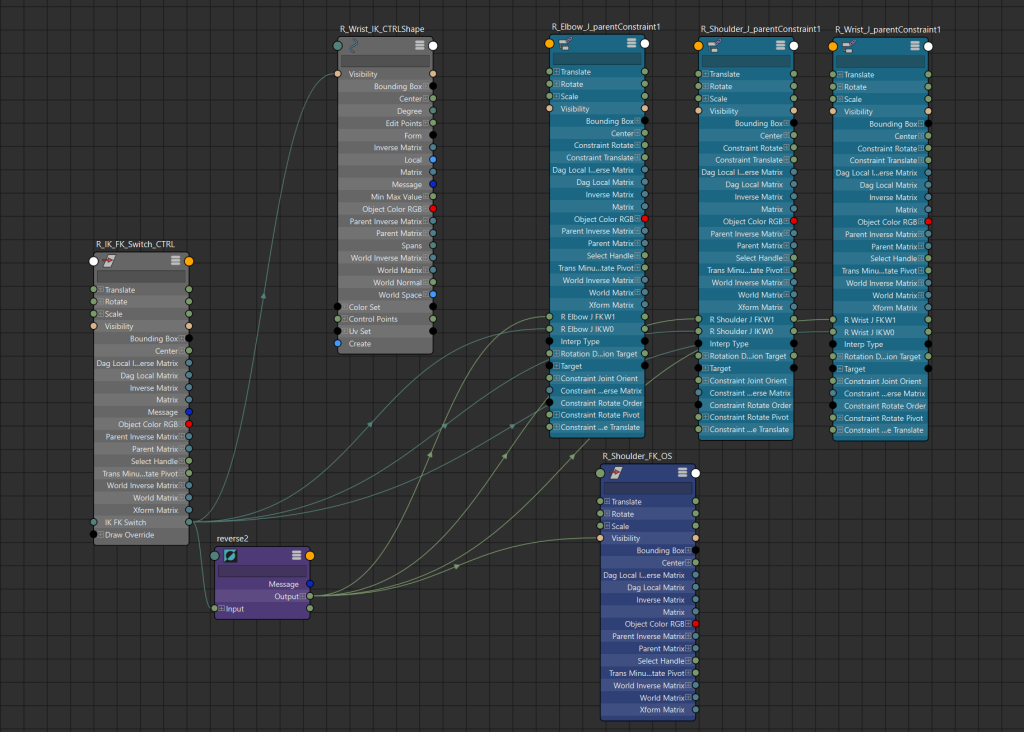This screenshot has width=1024, height=732.
Task: Click the R_Shoulder_J_parentConstraint1 node title
Action: click(x=760, y=29)
